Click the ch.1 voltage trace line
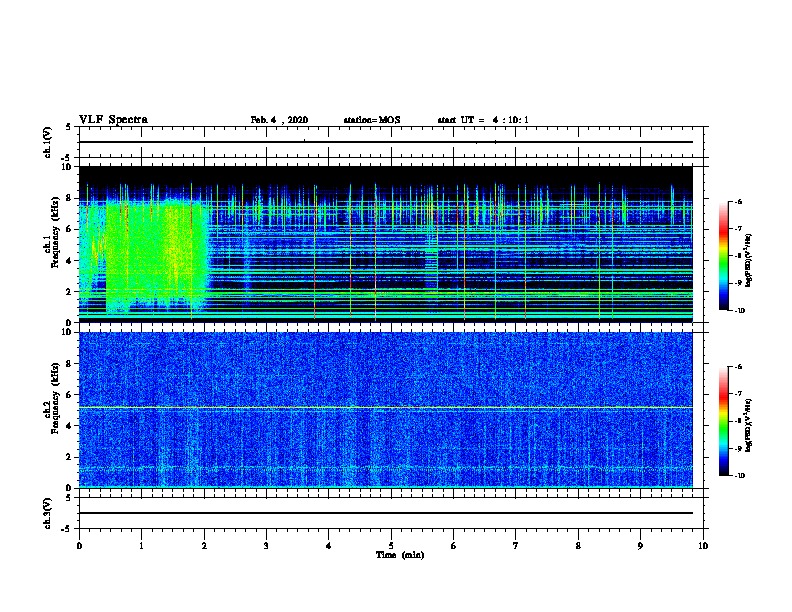 pos(386,142)
